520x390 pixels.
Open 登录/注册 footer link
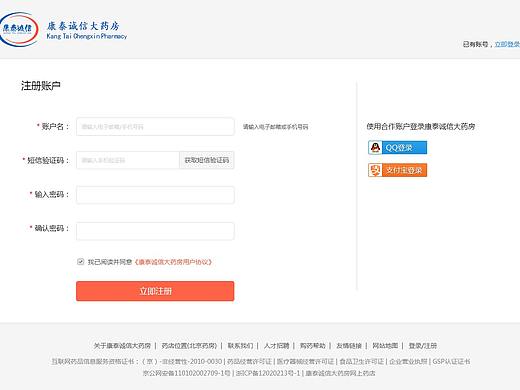(423, 346)
